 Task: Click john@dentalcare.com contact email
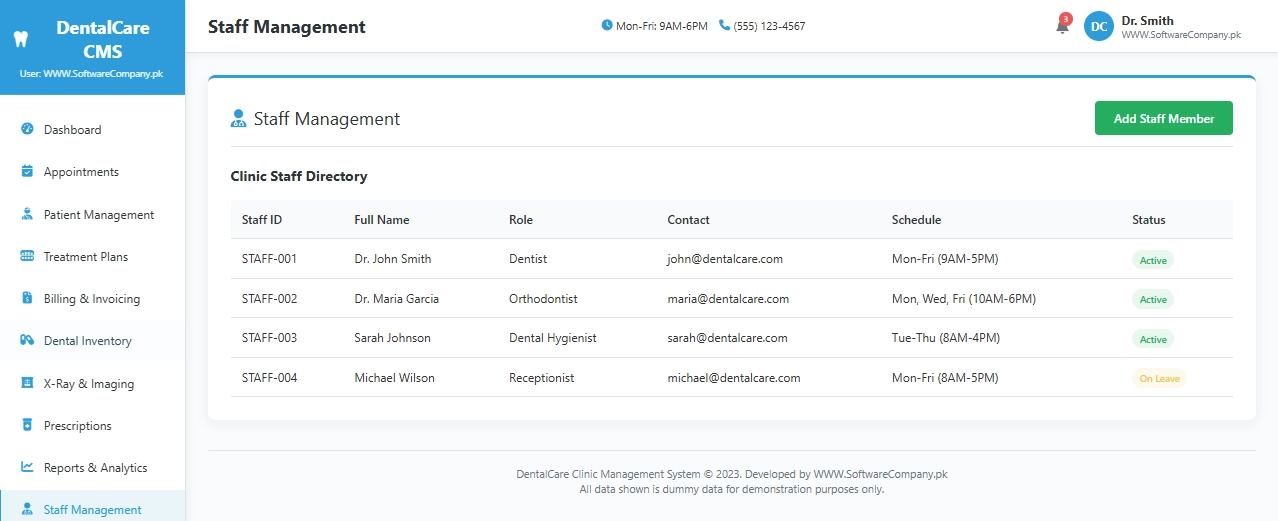[x=725, y=259]
